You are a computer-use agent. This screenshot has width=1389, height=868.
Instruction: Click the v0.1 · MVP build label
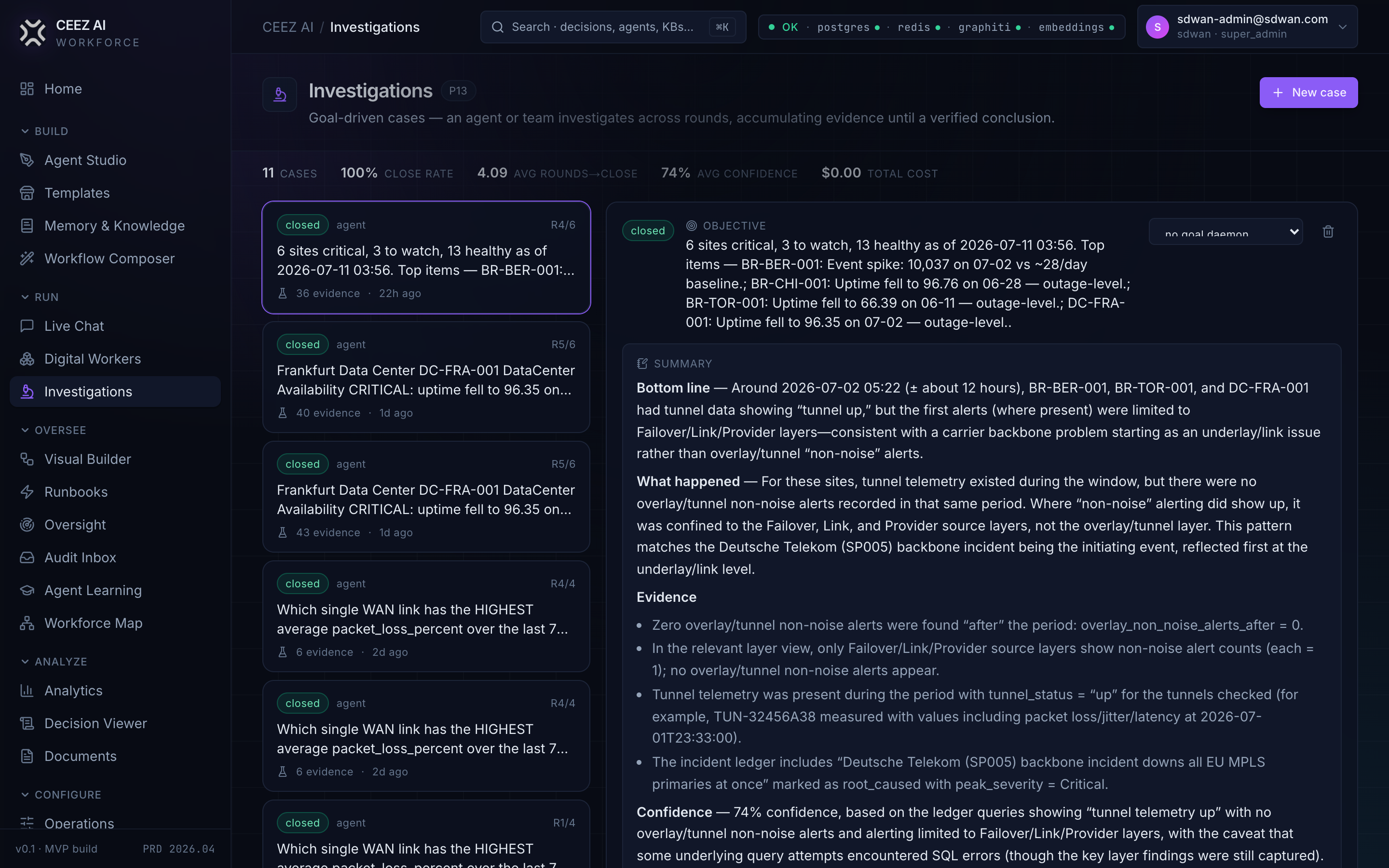click(x=56, y=849)
